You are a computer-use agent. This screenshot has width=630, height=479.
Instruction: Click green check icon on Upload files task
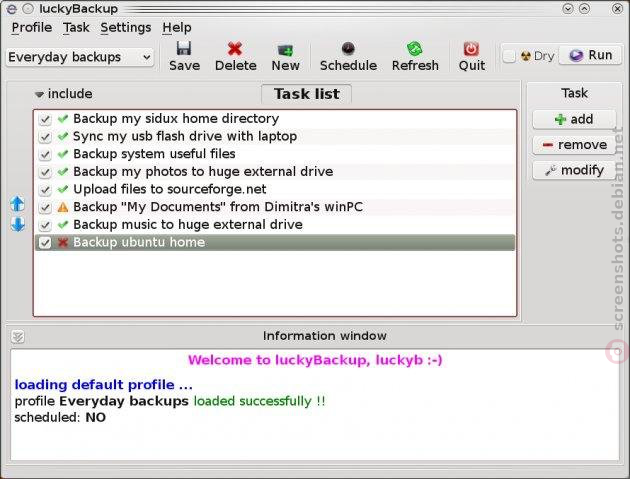click(63, 189)
